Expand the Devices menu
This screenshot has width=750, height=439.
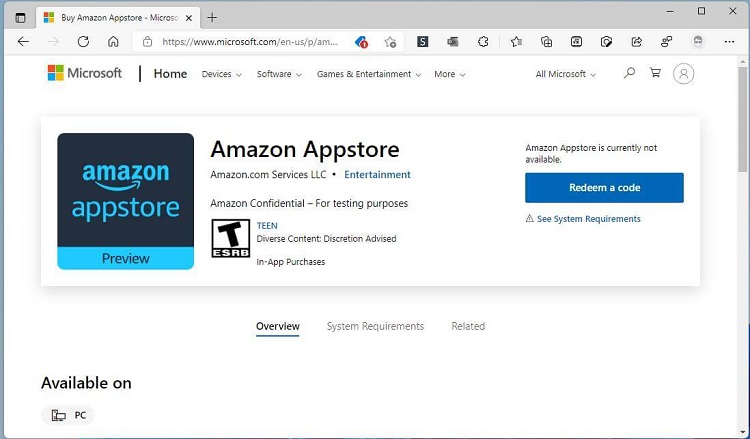tap(221, 74)
